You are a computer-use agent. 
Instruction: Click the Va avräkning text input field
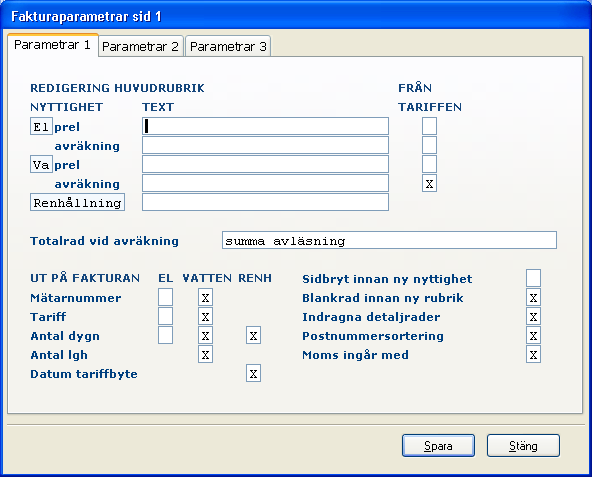[x=265, y=183]
